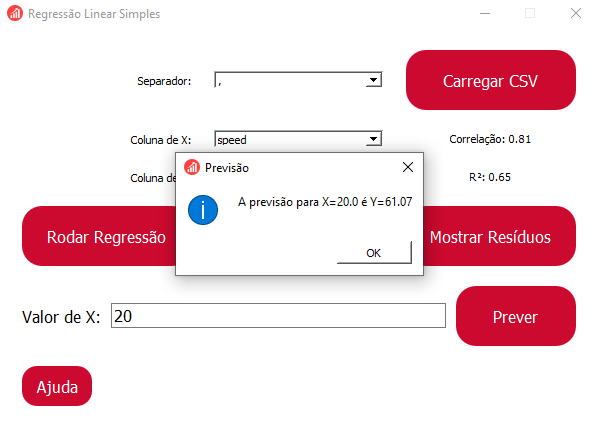Viewport: 598px width, 428px height.
Task: Click the prediction message Y=61.07 text
Action: point(325,201)
